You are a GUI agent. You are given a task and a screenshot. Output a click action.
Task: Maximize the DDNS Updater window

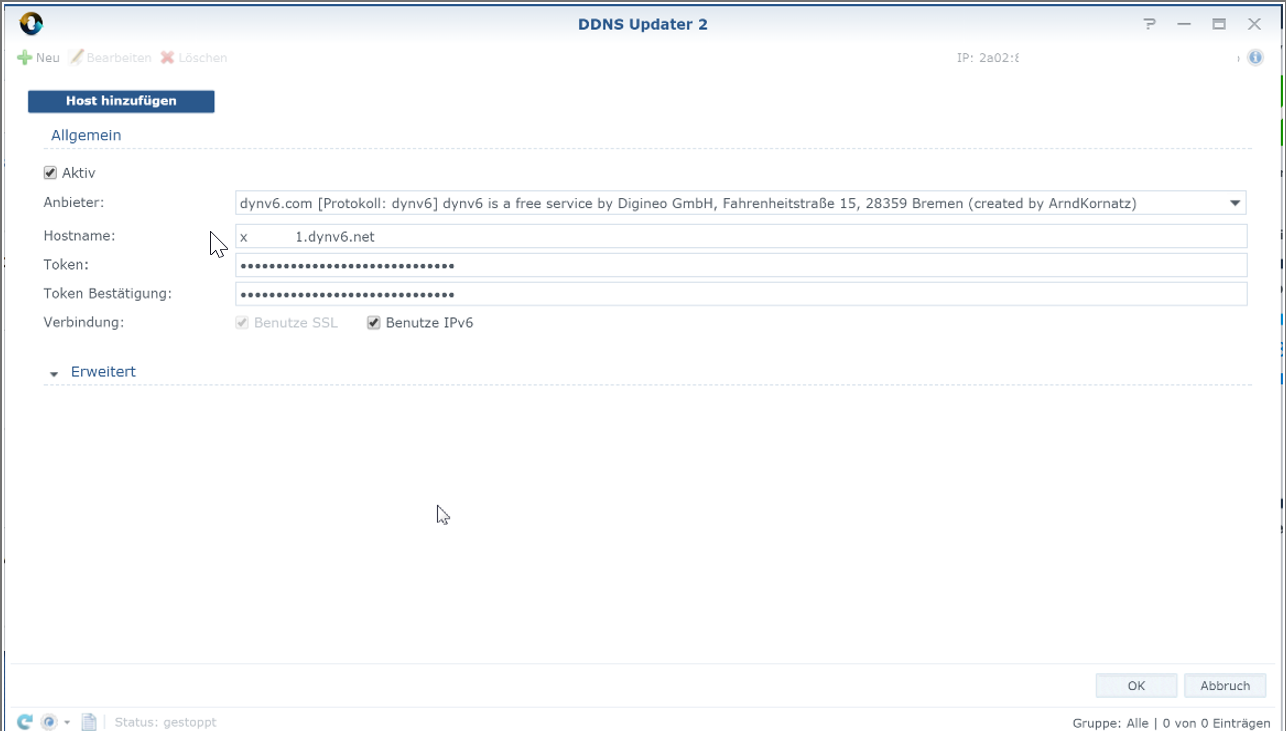click(x=1219, y=24)
